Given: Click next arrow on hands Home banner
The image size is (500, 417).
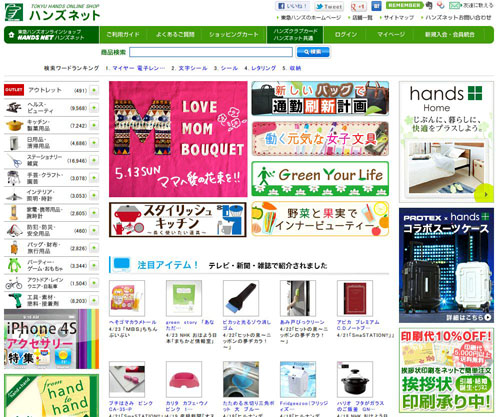Looking at the screenshot, I should point(485,194).
